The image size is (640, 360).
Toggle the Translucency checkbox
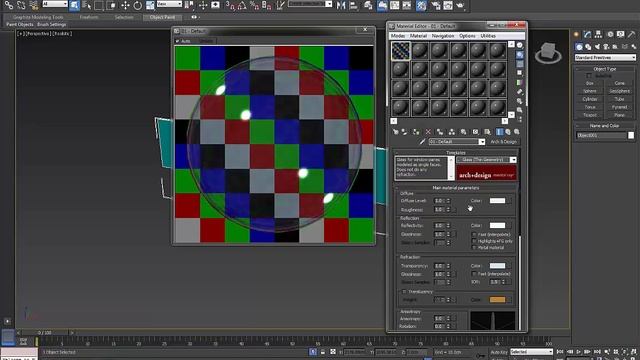click(x=404, y=292)
